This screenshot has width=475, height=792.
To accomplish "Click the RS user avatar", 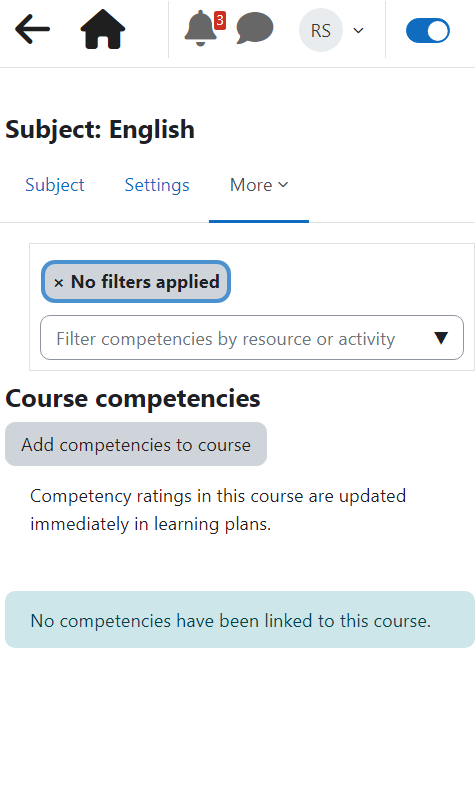I will (321, 30).
